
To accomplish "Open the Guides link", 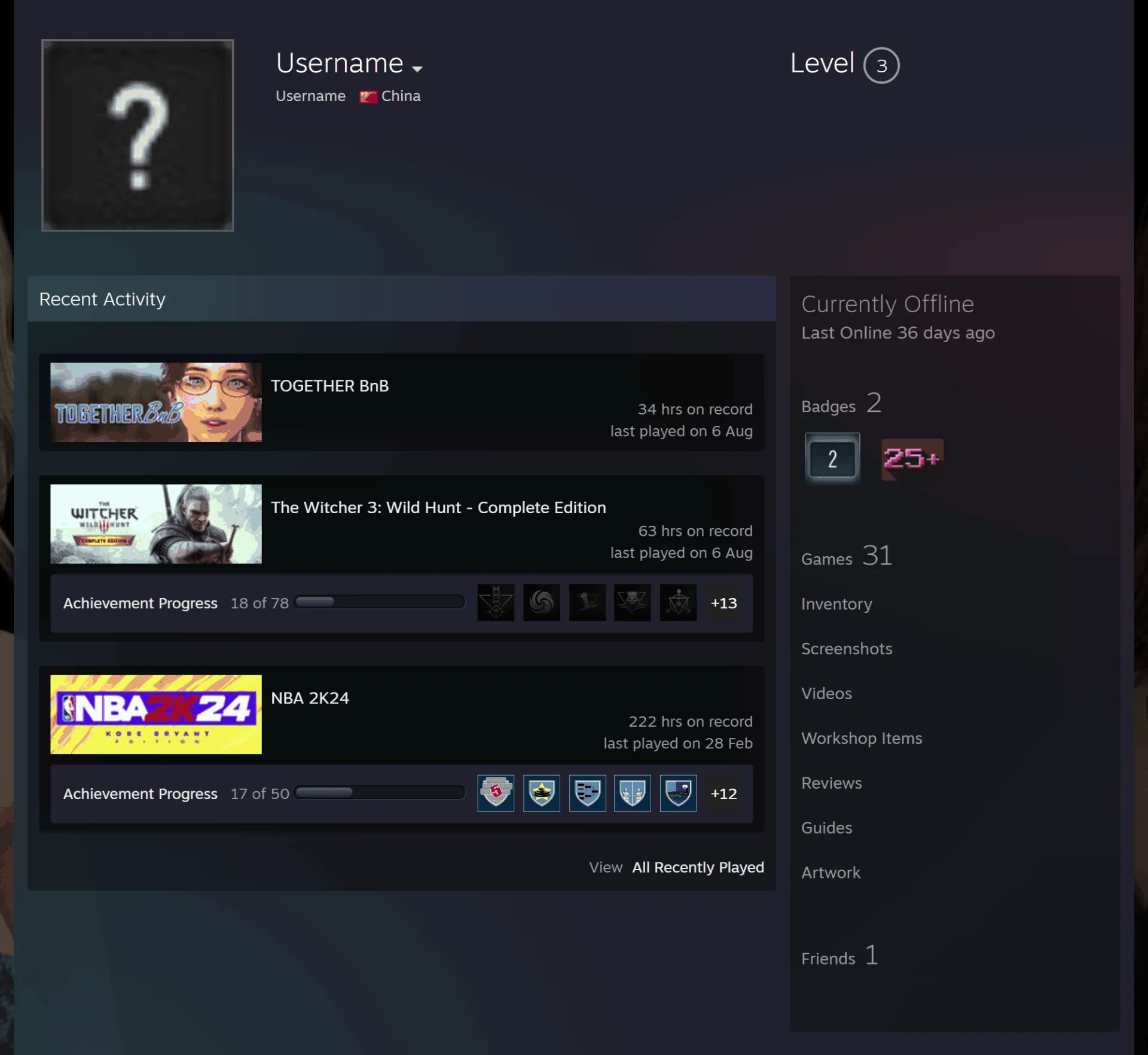I will click(826, 828).
